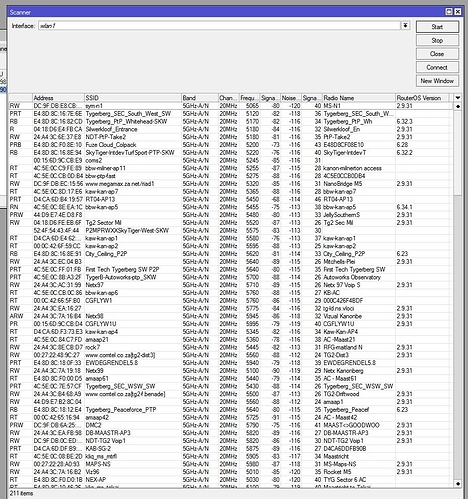Sort by Band column header
The height and width of the screenshot is (499, 468).
pyautogui.click(x=199, y=98)
